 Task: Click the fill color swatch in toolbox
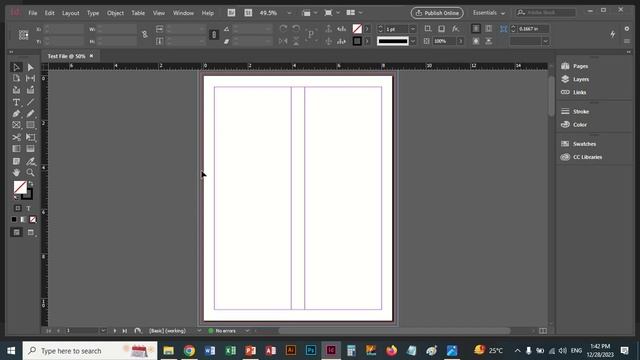pyautogui.click(x=20, y=187)
